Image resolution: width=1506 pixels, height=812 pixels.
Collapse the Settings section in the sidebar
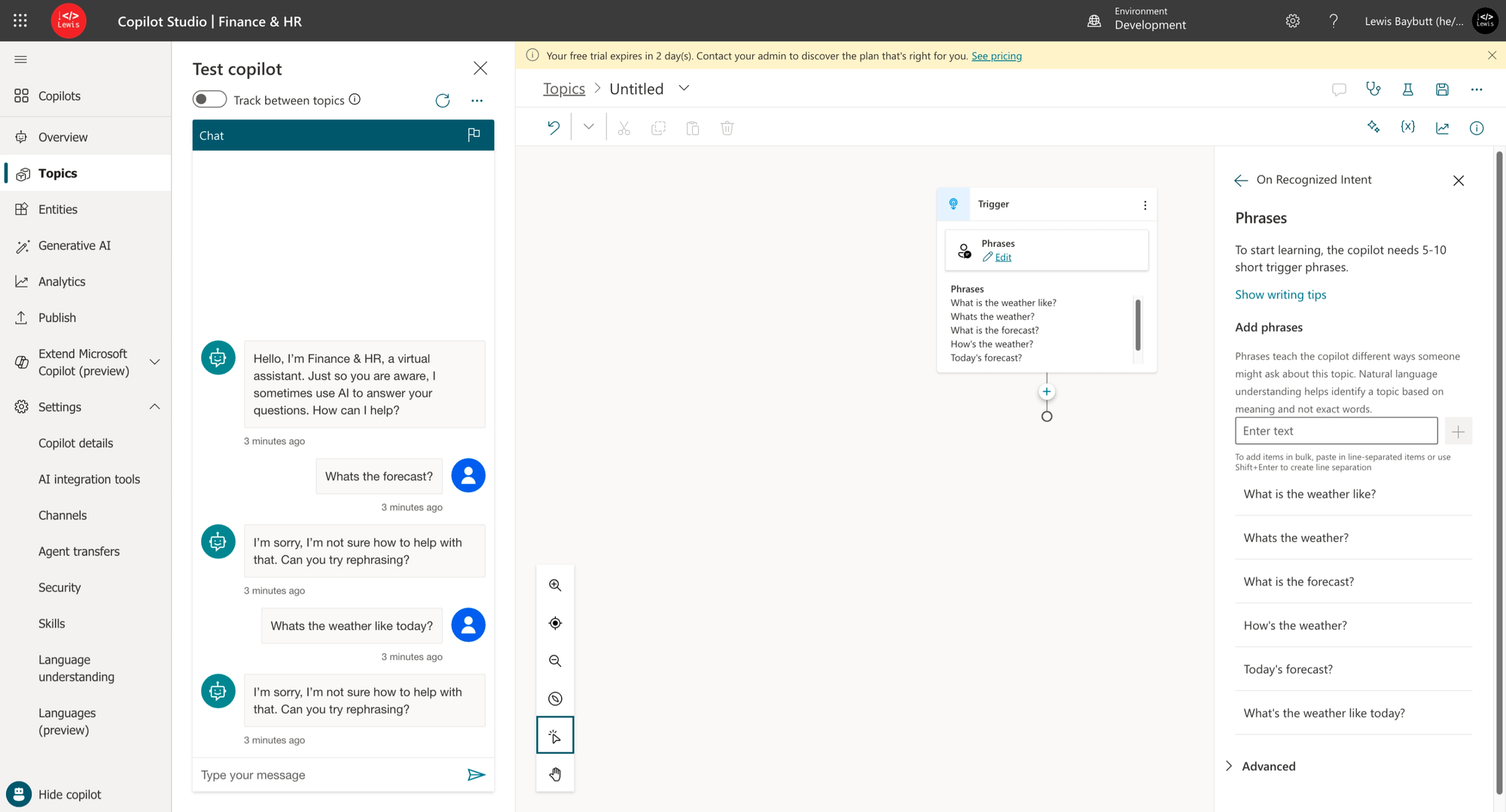(x=154, y=406)
